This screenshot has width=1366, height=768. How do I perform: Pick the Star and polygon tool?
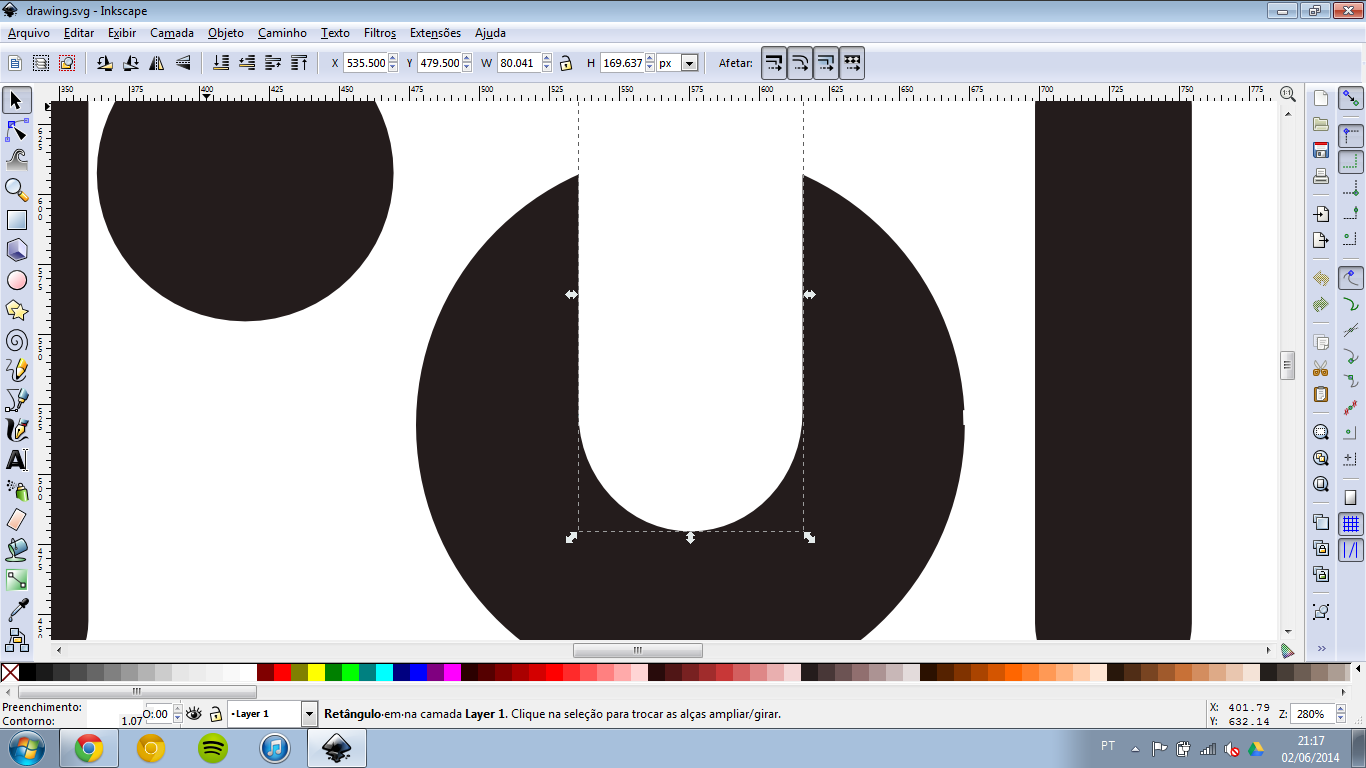click(17, 310)
